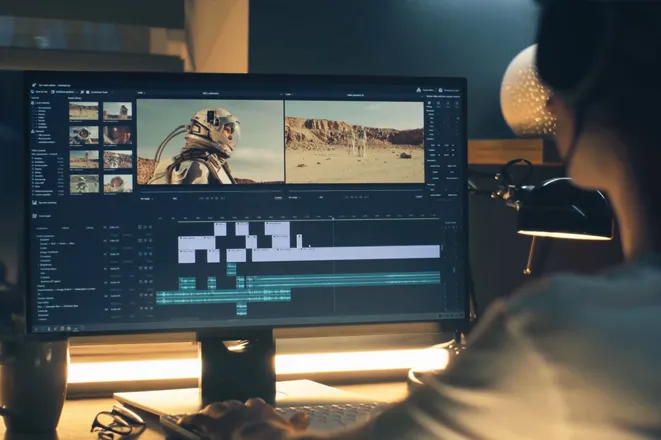
Task: Open the range dropdown below the desert cliffs monitor
Action: tap(294, 198)
